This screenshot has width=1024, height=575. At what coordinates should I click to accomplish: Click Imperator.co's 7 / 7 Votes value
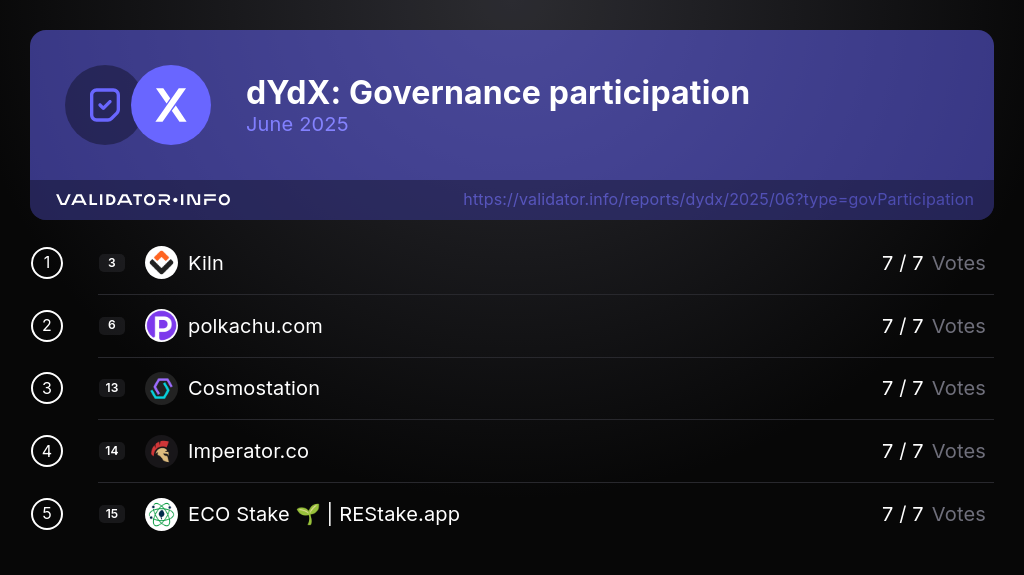[933, 451]
